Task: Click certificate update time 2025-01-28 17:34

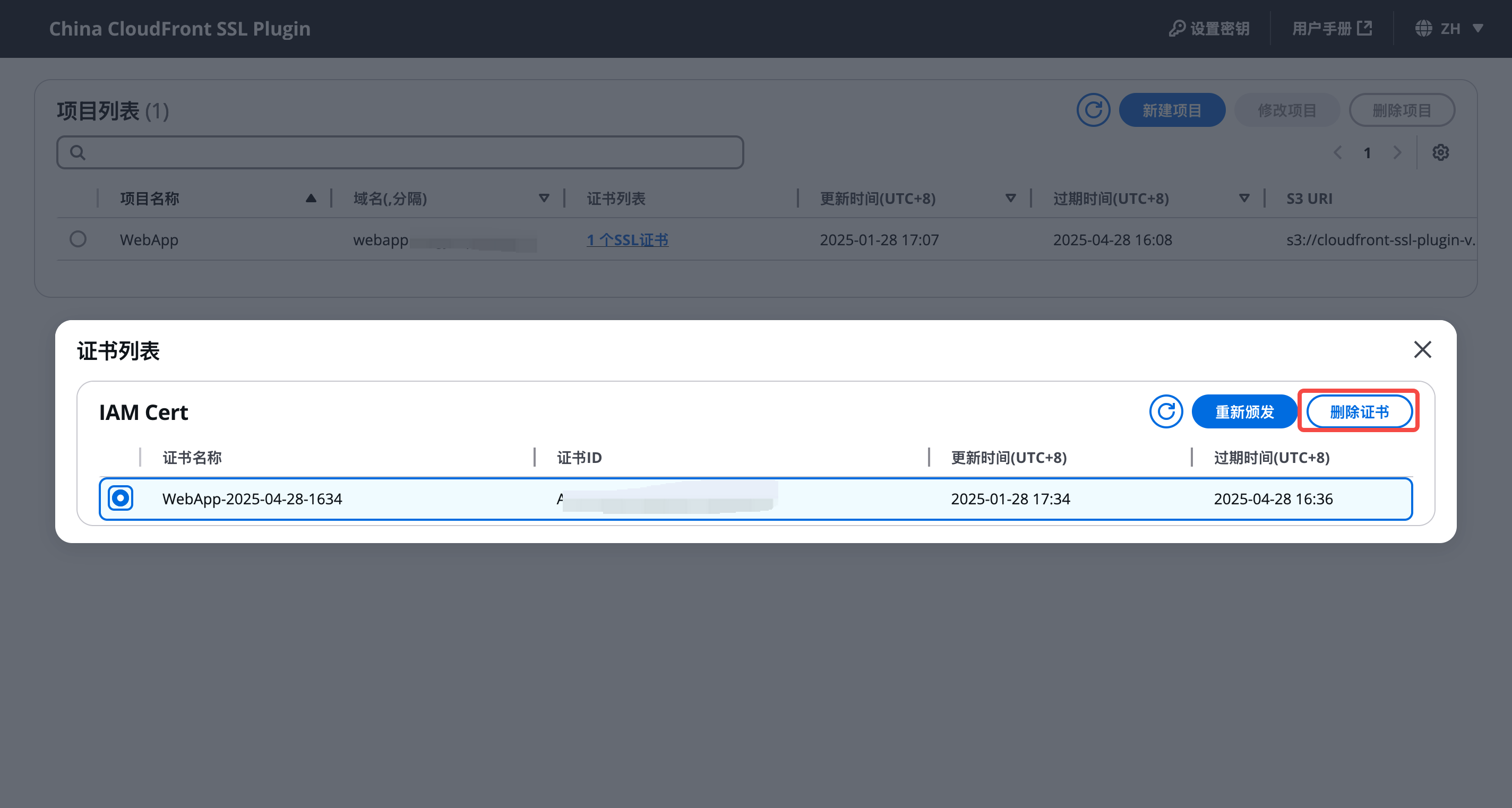Action: [x=1010, y=499]
